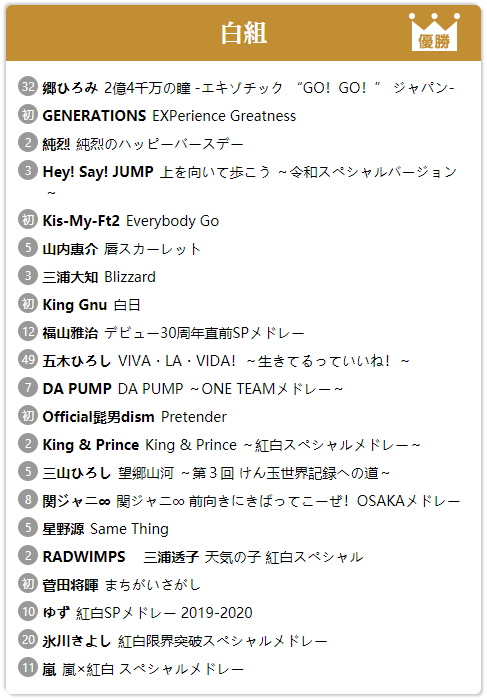
Task: Click the 優勝 crown icon
Action: point(434,31)
